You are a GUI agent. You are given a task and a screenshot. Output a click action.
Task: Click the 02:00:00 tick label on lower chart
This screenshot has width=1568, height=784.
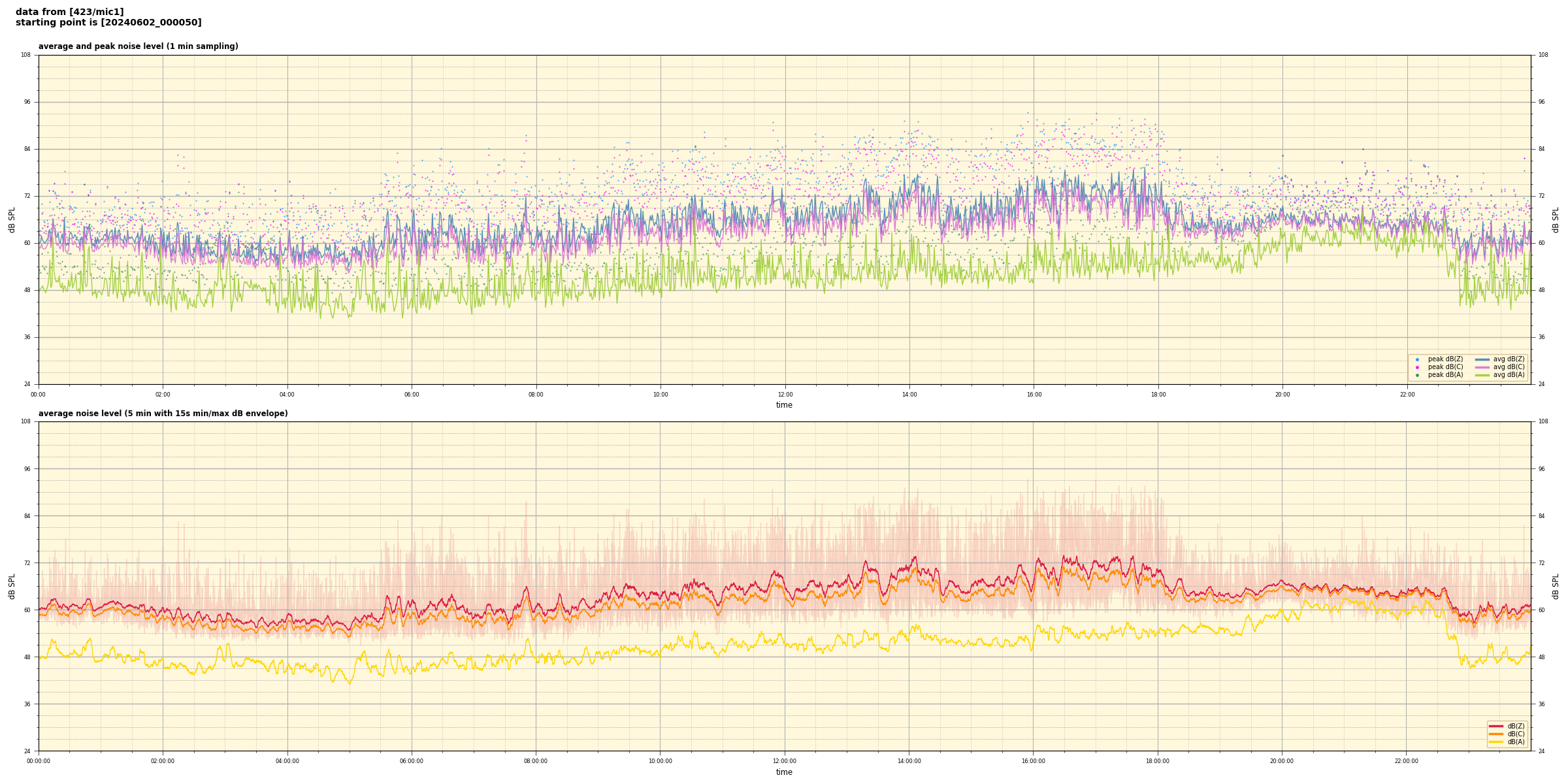tap(163, 761)
